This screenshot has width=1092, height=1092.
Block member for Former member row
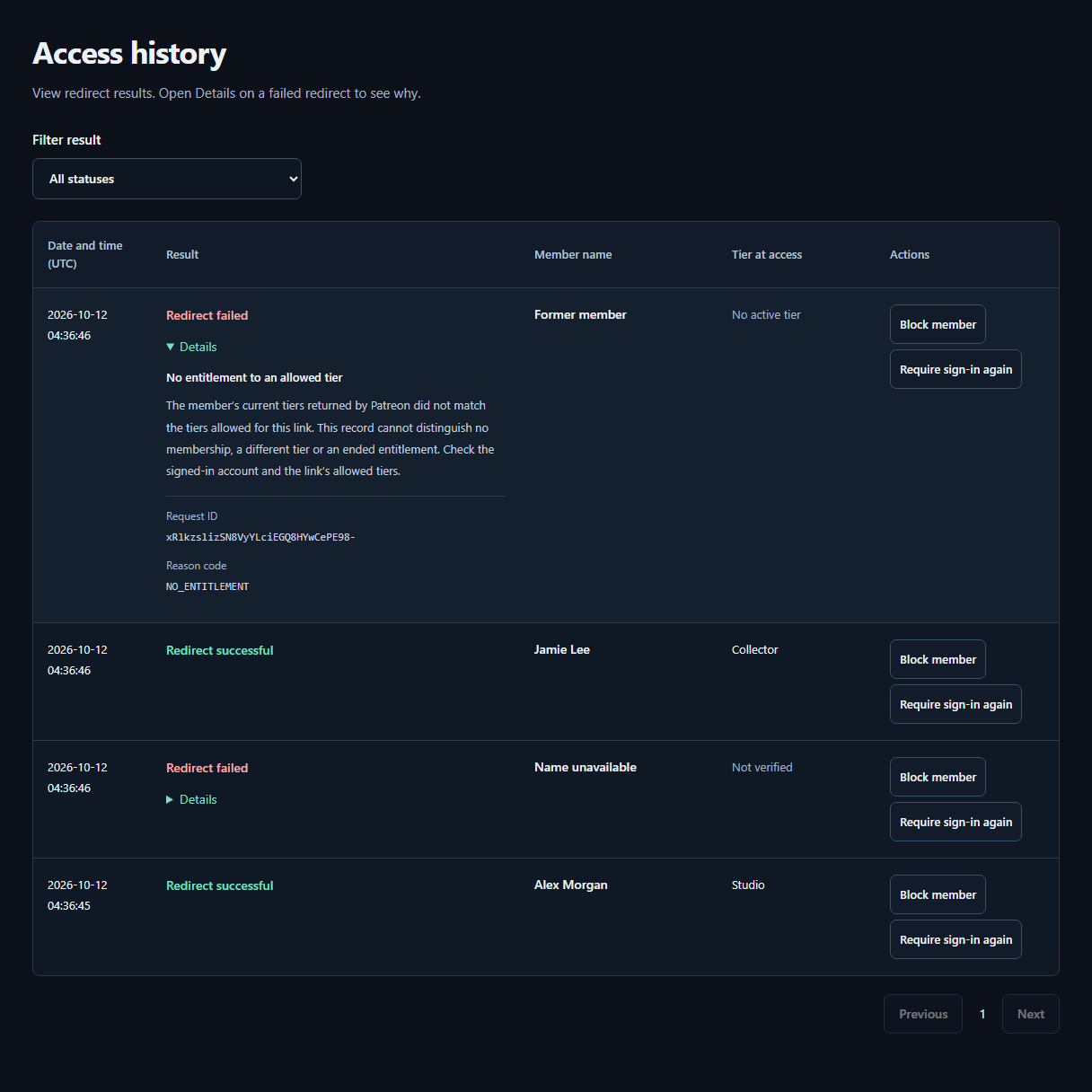point(938,324)
